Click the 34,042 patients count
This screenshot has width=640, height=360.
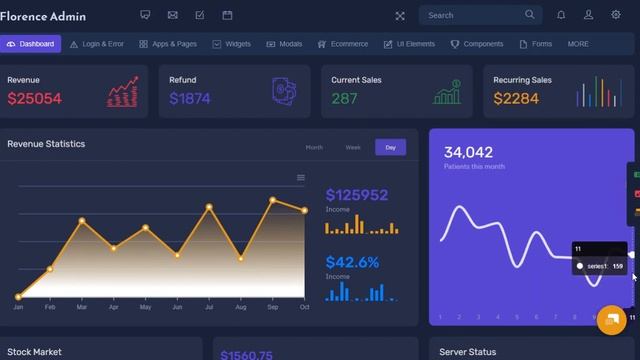click(468, 152)
